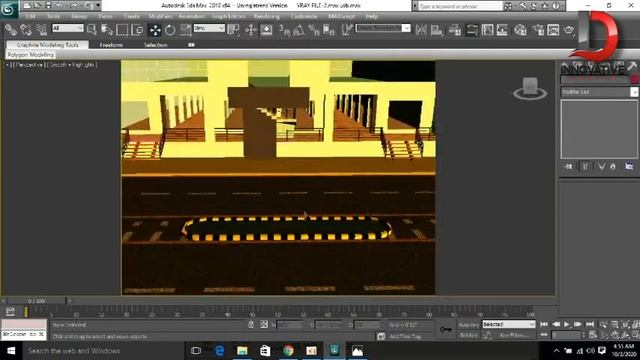The width and height of the screenshot is (640, 360).
Task: Open the Rendered Frame Window
Action: 553,30
